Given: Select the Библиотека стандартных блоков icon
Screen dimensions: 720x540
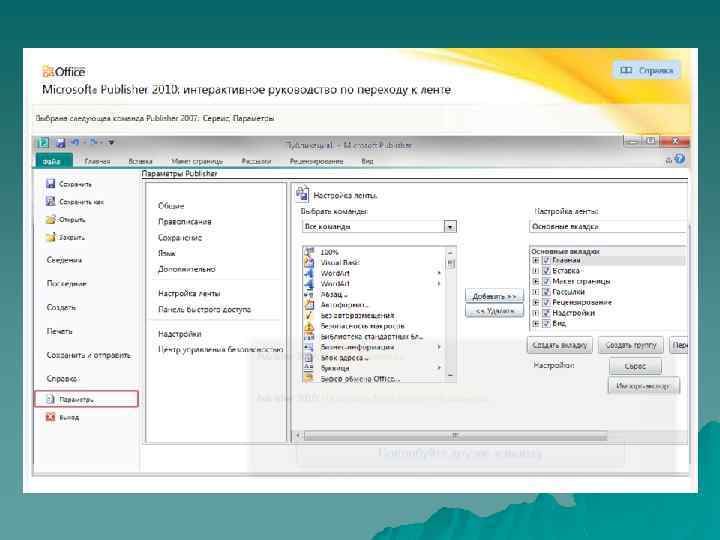Looking at the screenshot, I should (x=309, y=337).
